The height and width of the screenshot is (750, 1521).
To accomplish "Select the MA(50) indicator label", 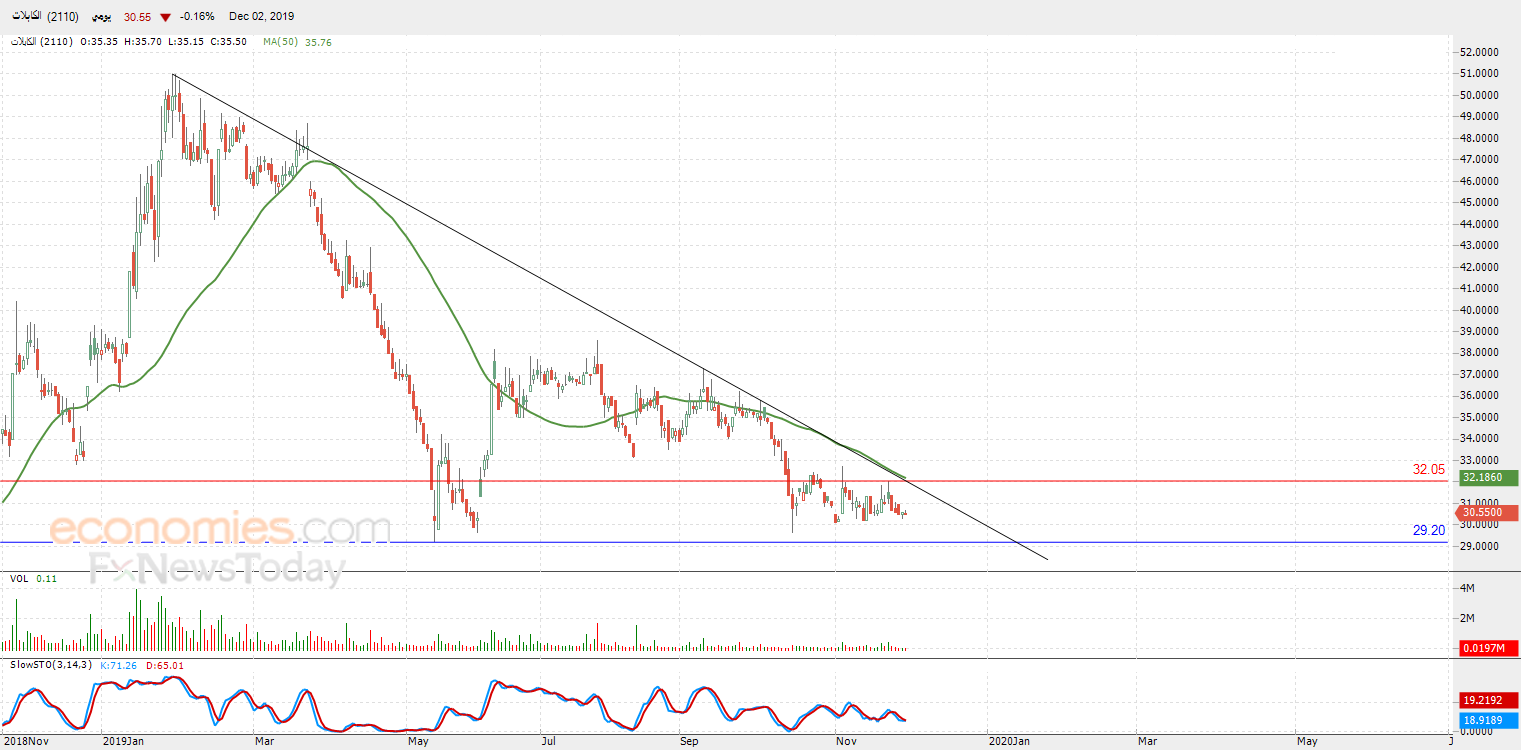I will coord(281,42).
